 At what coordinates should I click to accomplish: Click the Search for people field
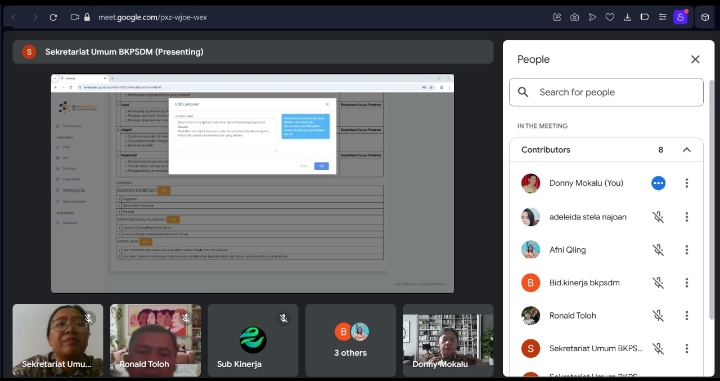606,92
